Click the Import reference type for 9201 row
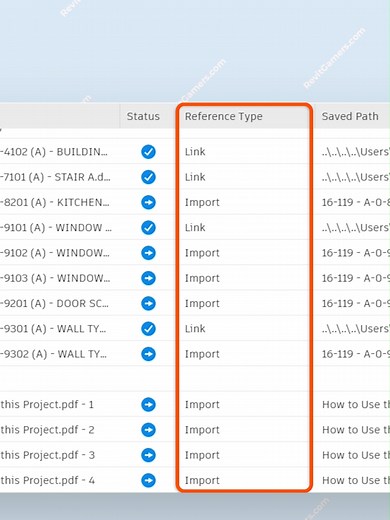390x520 pixels. [202, 304]
